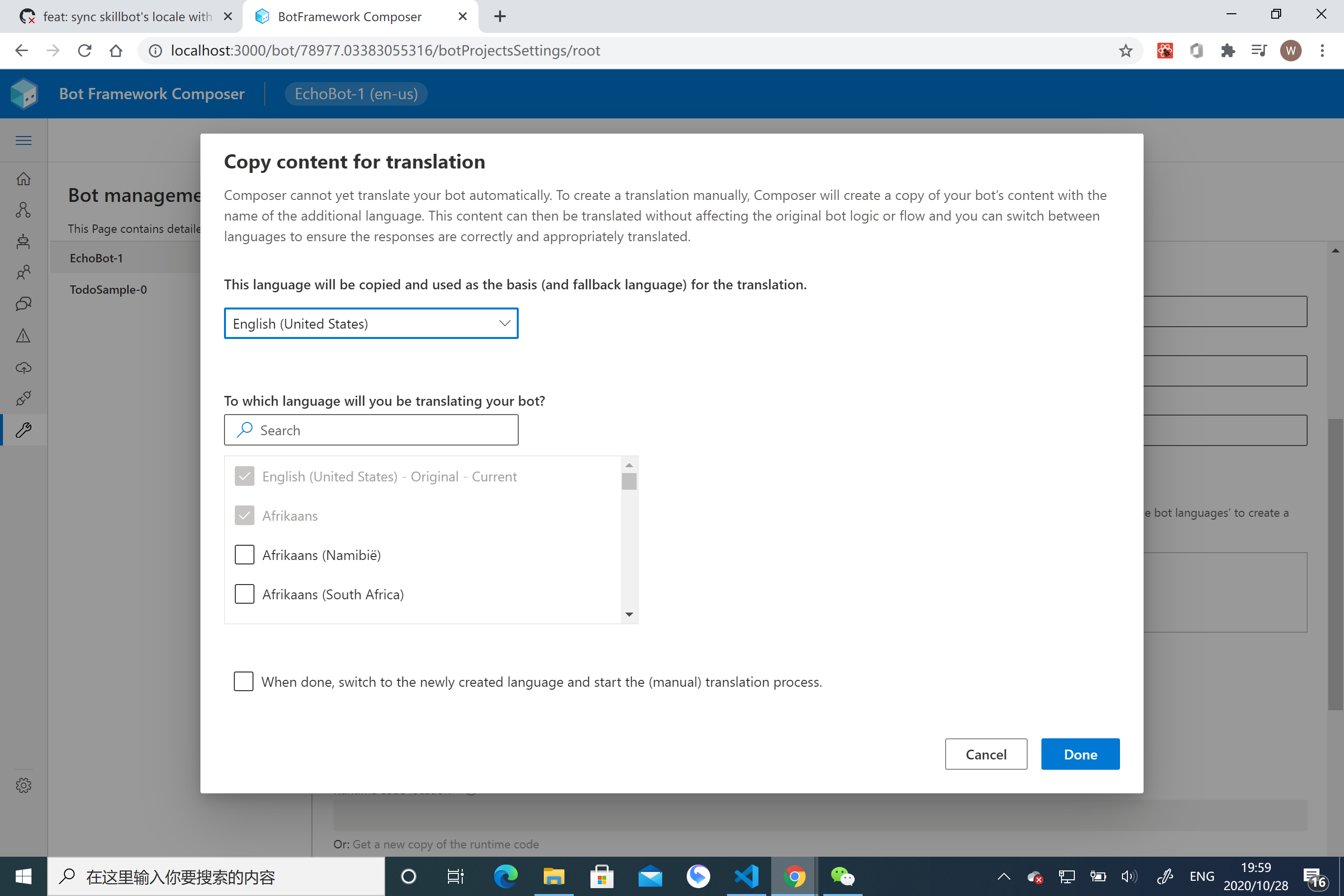
Task: Open the QnA chat bubbles icon
Action: (24, 304)
